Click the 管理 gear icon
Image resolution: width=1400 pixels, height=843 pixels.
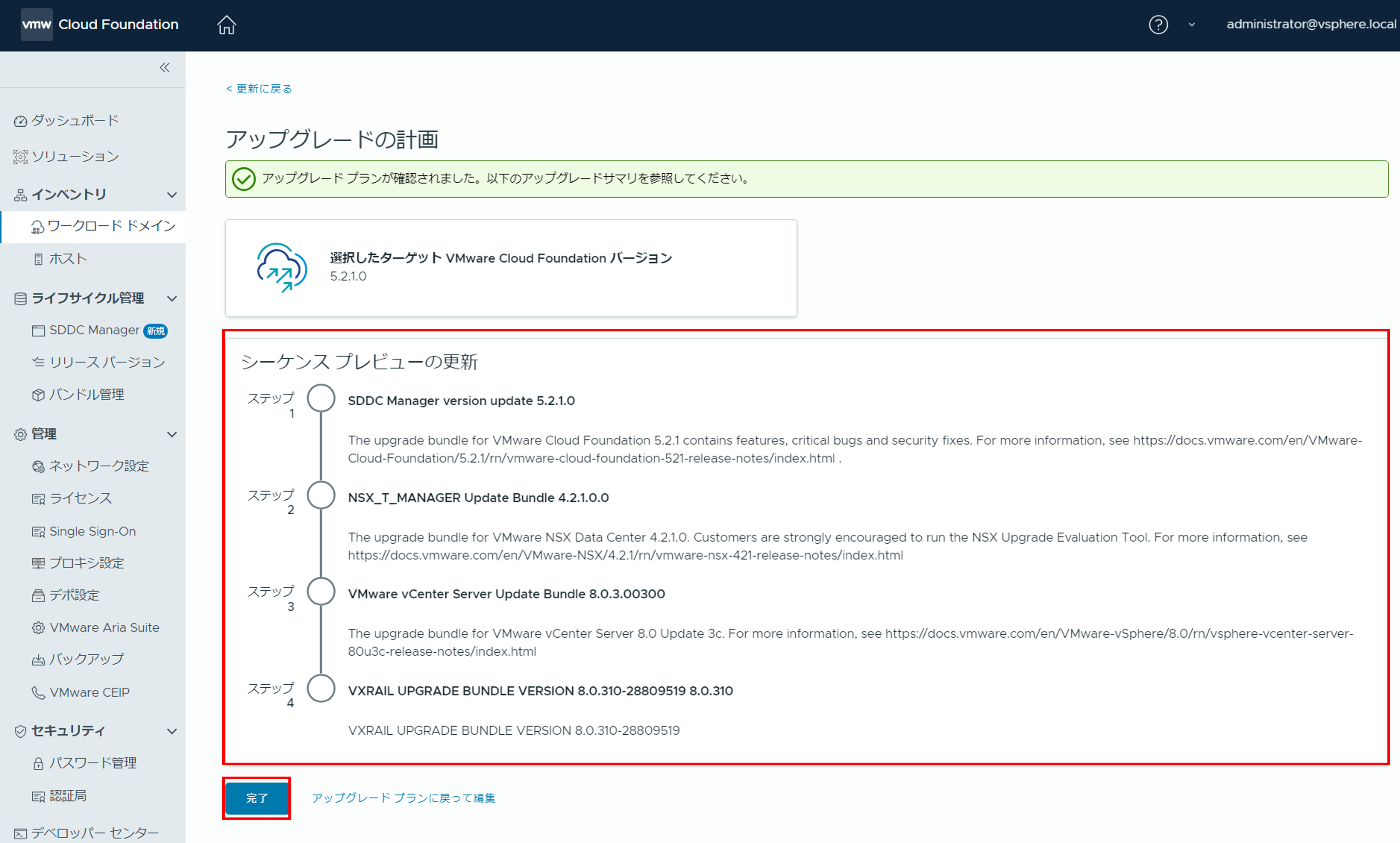pos(20,435)
